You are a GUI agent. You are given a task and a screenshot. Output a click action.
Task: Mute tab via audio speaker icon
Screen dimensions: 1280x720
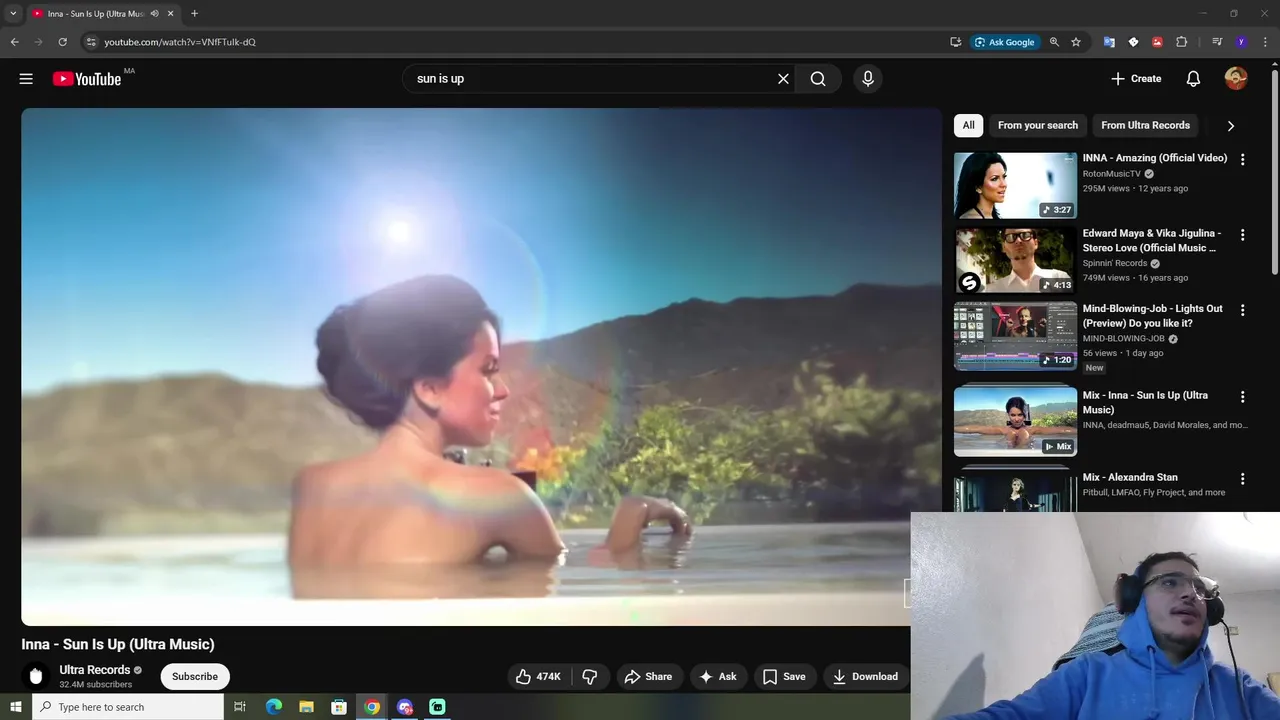pos(154,14)
